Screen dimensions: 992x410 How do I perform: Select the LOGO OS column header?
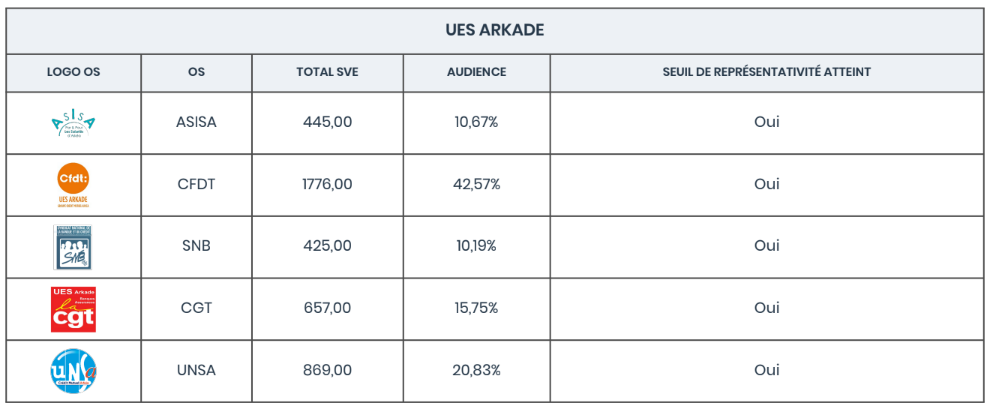(x=73, y=72)
